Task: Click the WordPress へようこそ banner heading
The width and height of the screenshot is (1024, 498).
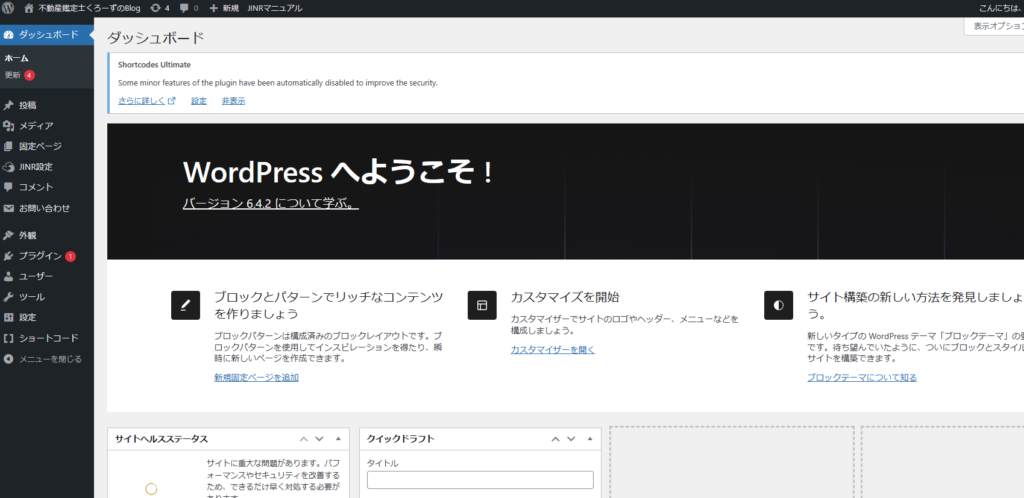Action: pos(338,172)
